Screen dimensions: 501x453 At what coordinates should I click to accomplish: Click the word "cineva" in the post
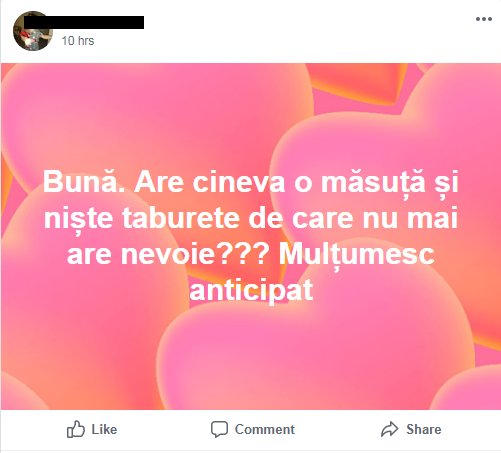pyautogui.click(x=239, y=182)
